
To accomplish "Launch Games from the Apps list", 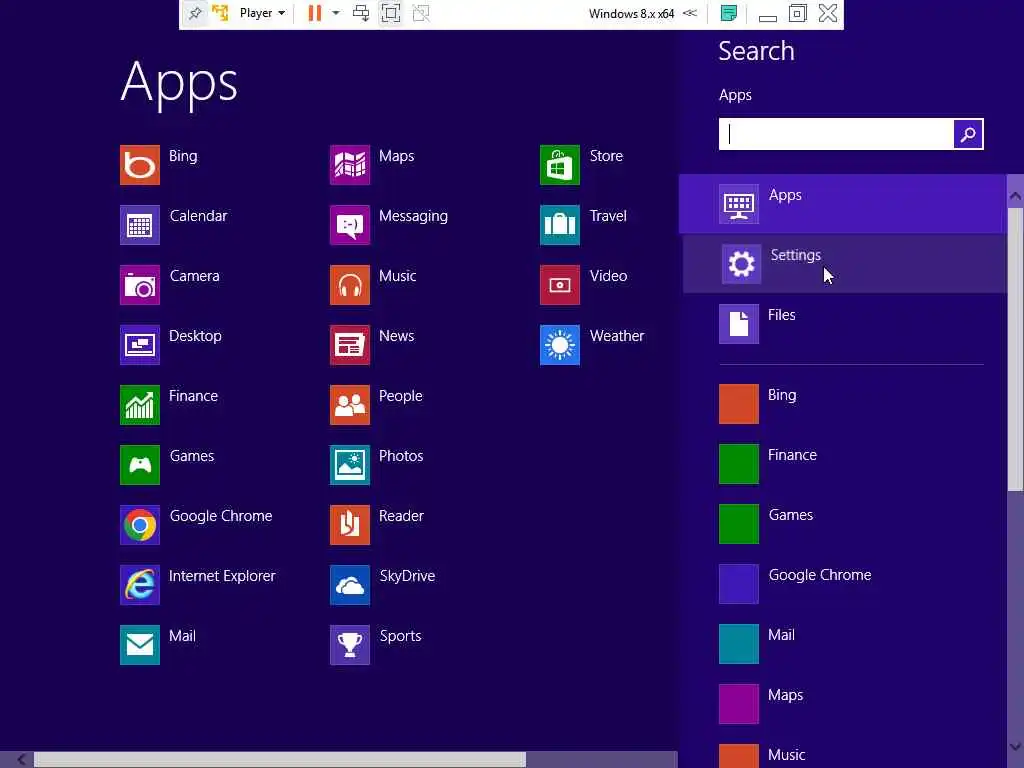I will coord(167,465).
